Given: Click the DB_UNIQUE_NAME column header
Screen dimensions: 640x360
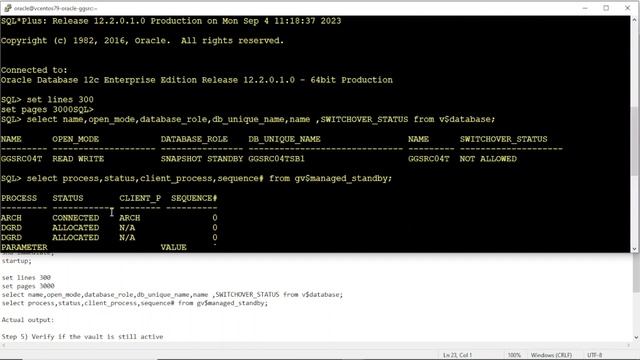Looking at the screenshot, I should point(284,139).
